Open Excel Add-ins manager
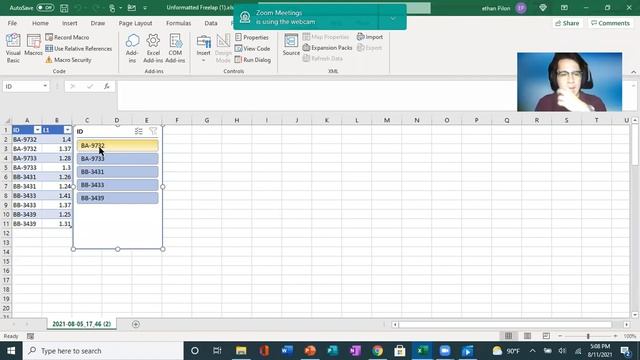The image size is (640, 360). coord(153,48)
